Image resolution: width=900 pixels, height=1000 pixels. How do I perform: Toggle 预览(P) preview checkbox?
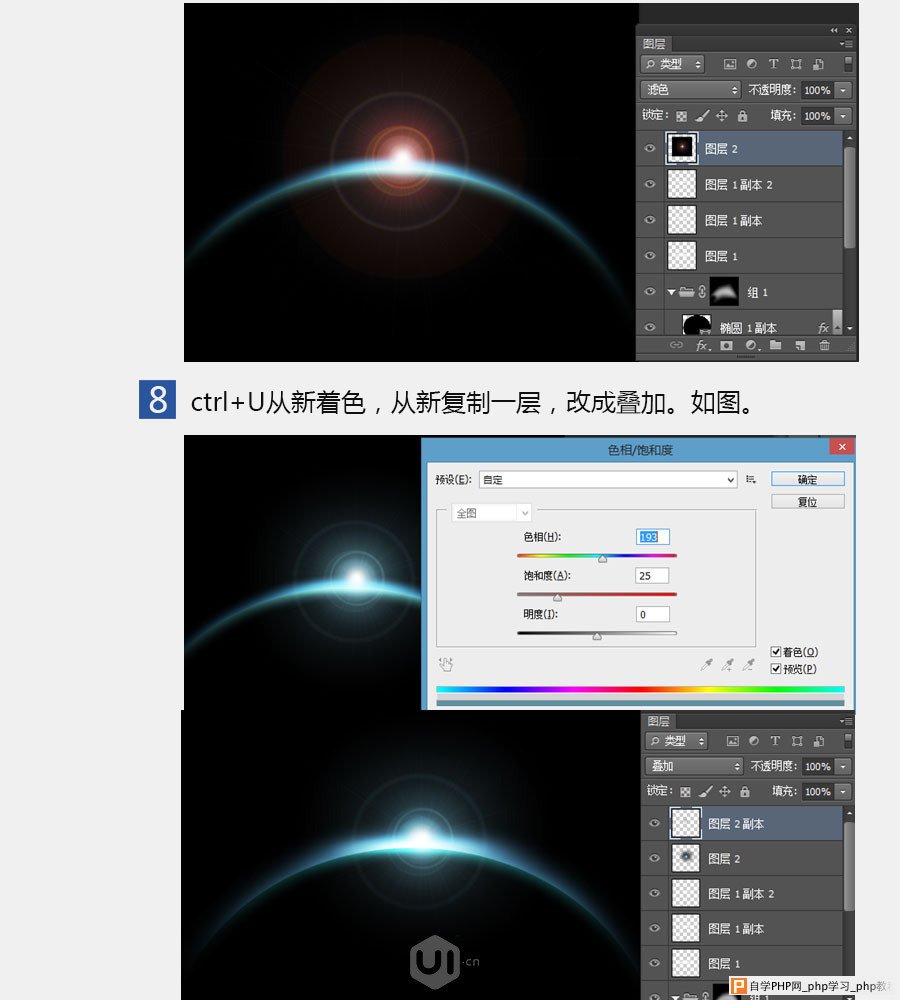coord(776,668)
